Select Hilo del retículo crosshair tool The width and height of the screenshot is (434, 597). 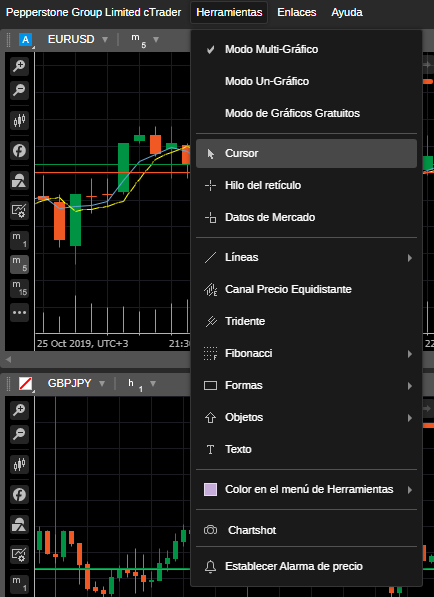point(306,185)
